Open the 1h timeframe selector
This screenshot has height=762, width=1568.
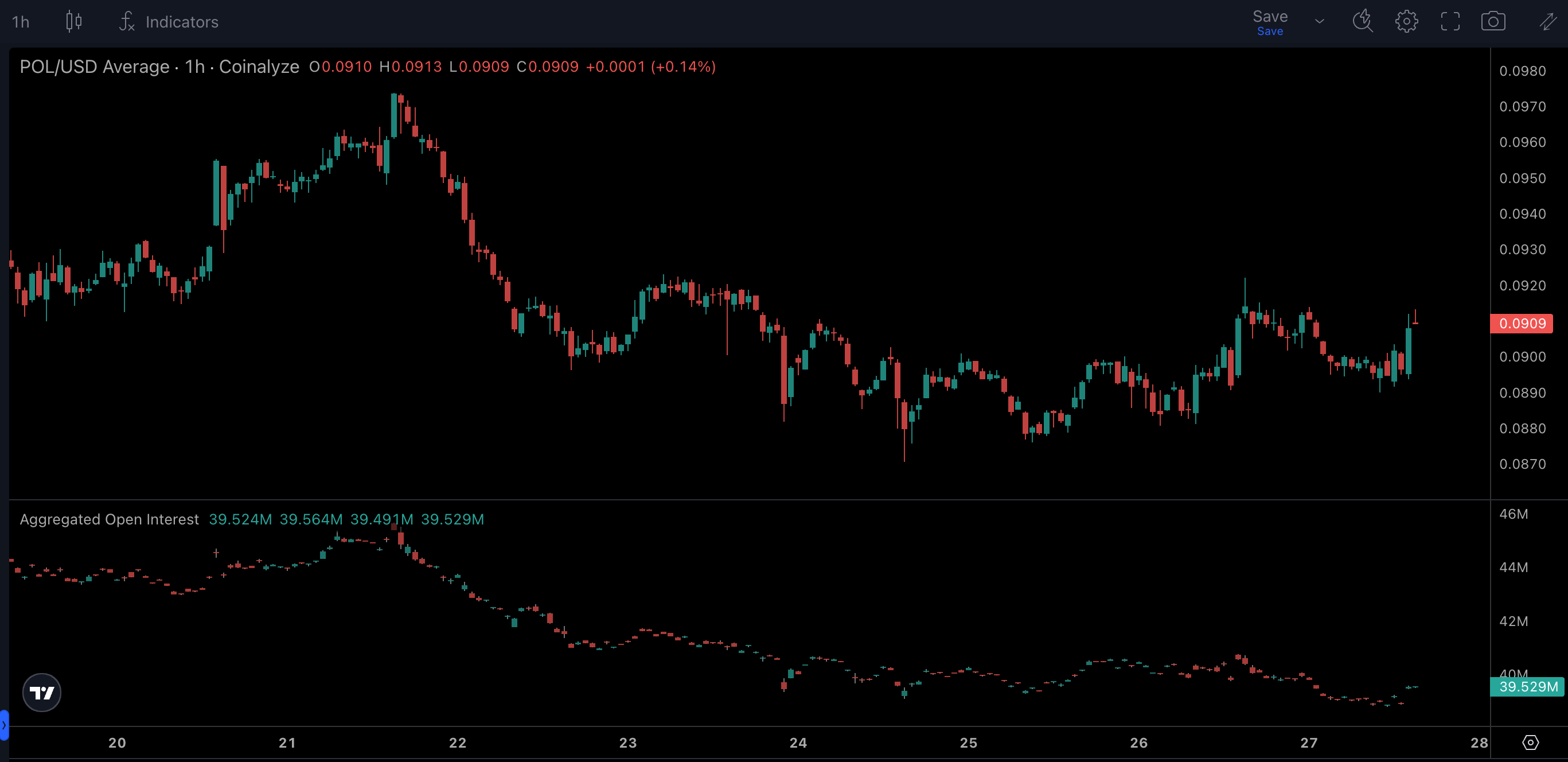(x=21, y=22)
